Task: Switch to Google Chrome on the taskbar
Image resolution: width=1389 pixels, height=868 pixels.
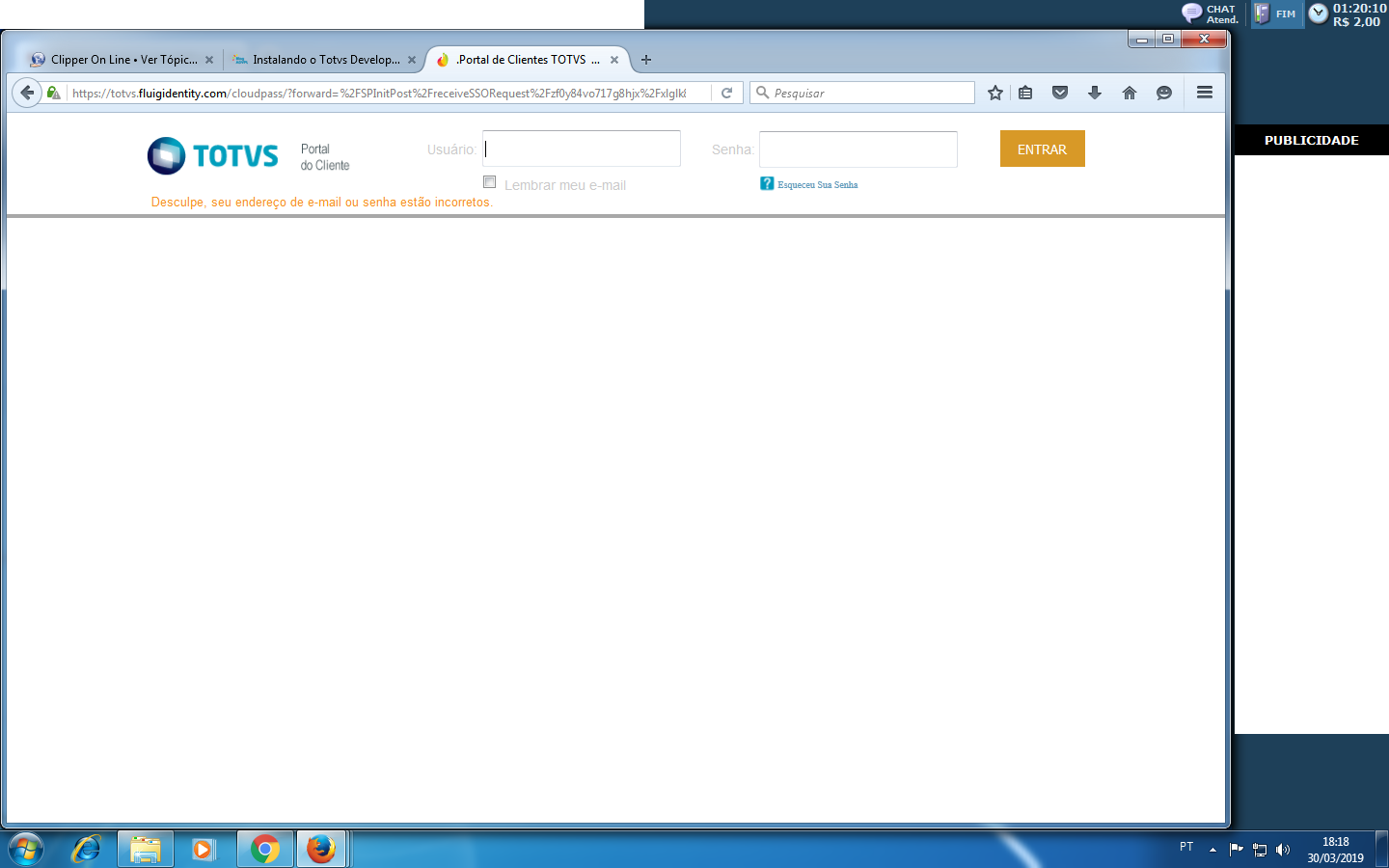Action: click(x=264, y=850)
